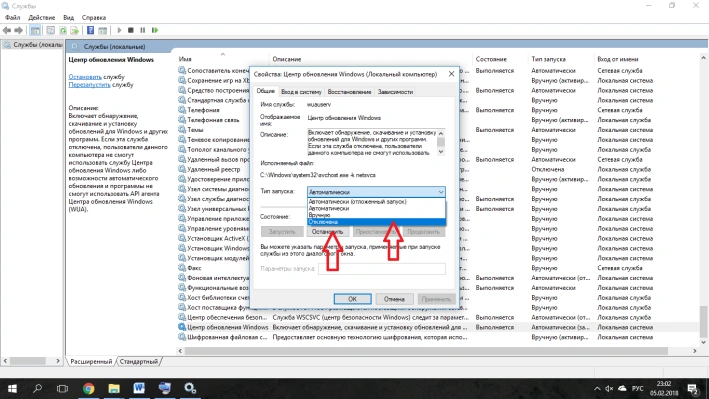The image size is (709, 399).
Task: Open the Windows Start button
Action: click(13, 389)
